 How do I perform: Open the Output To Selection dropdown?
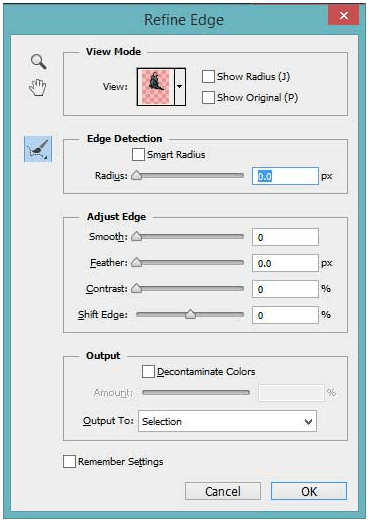(227, 421)
